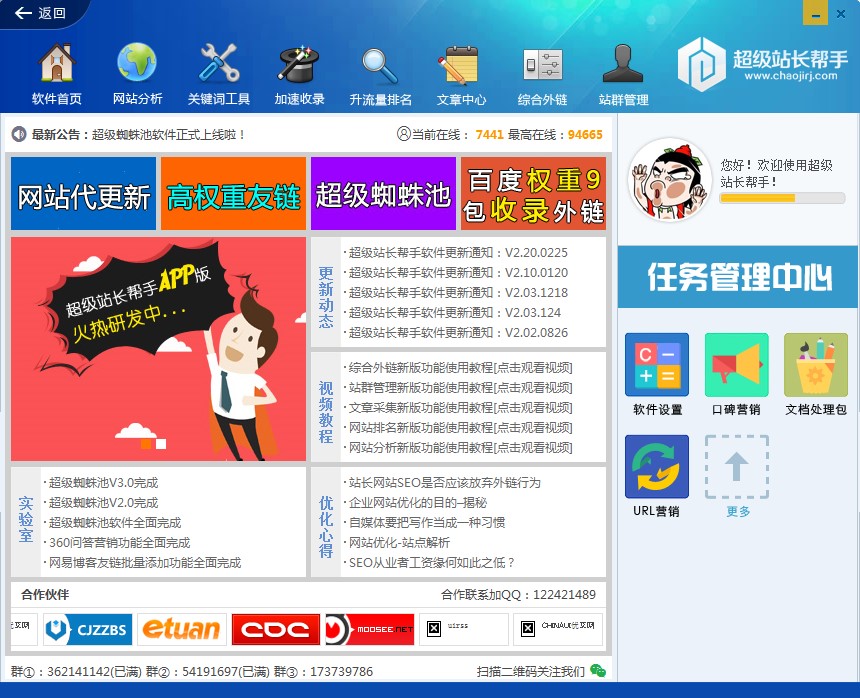
Task: Watch 网站排名新版功能使用教程 video
Action: click(x=460, y=428)
